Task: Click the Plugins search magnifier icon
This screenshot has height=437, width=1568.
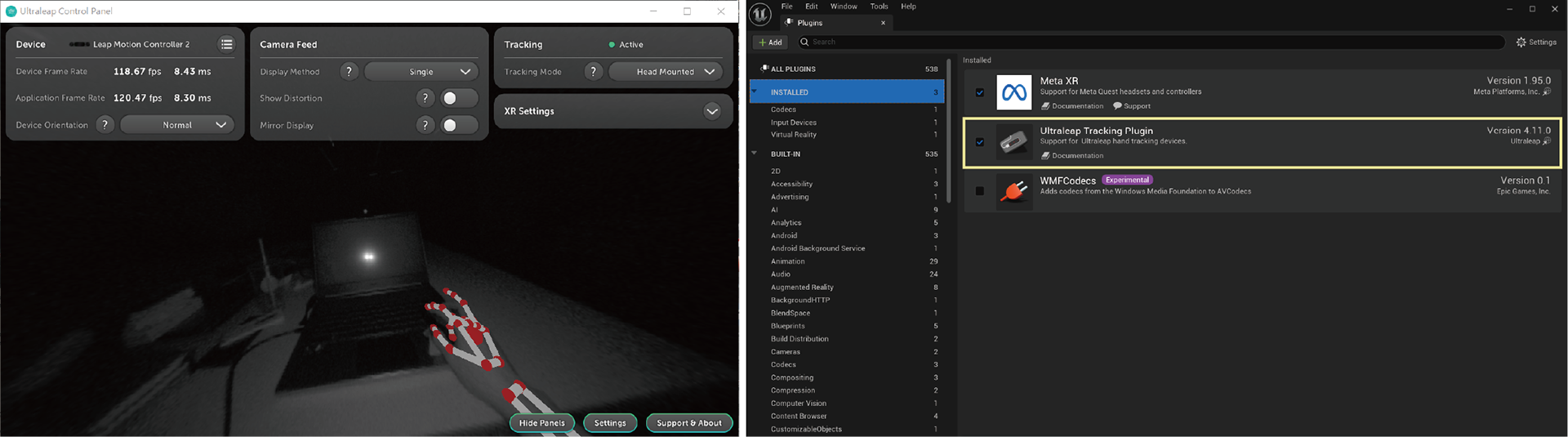Action: [804, 42]
